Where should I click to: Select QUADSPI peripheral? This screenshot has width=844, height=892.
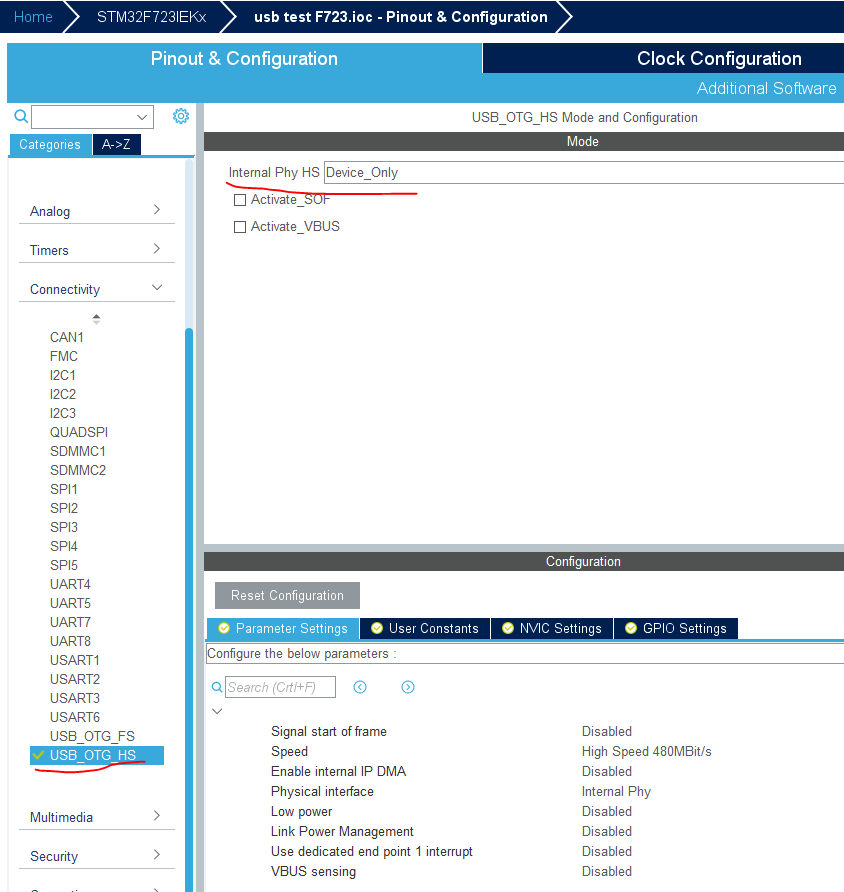click(x=79, y=432)
